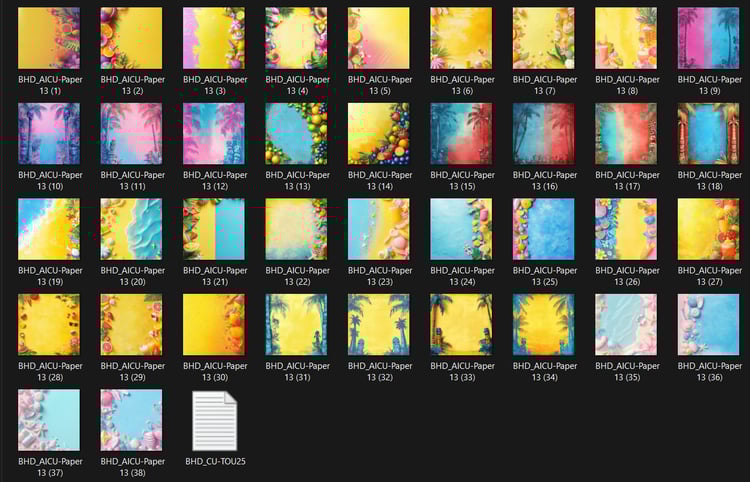The width and height of the screenshot is (750, 482).
Task: Select the BHD_AICU-Paper 13 (10) thumbnail
Action: [x=49, y=134]
